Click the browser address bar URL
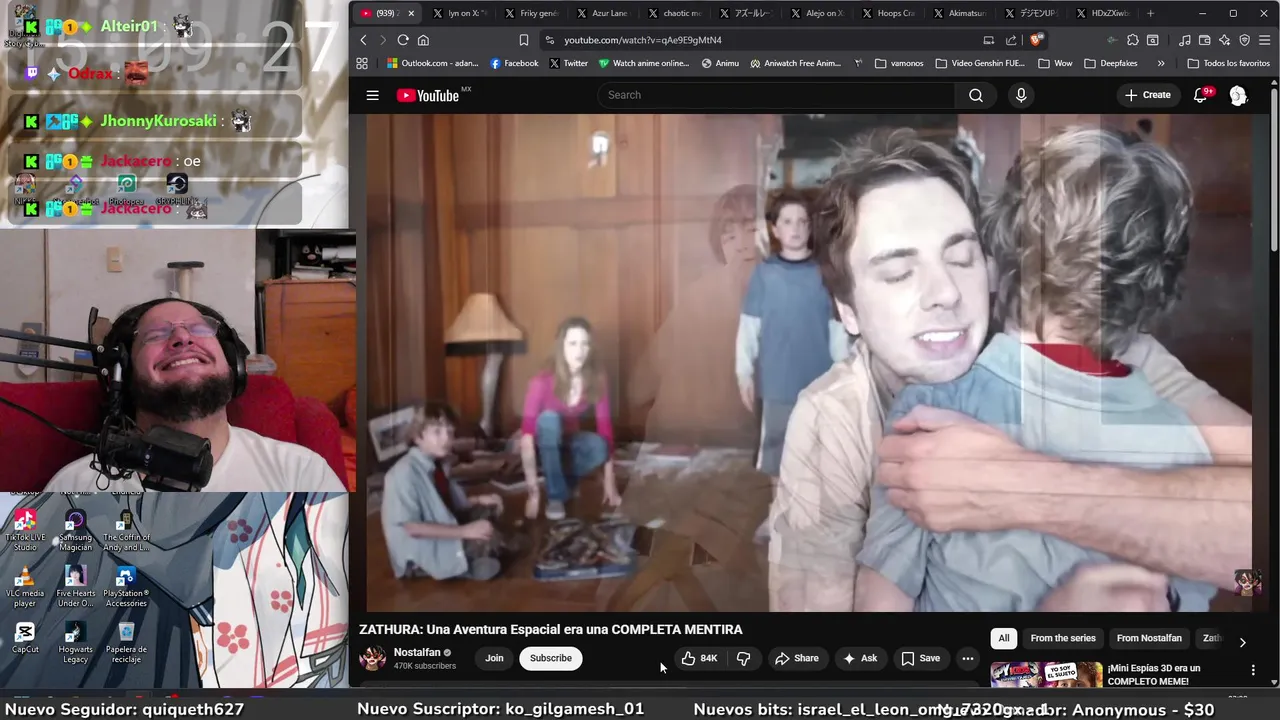Image resolution: width=1280 pixels, height=720 pixels. [x=642, y=40]
